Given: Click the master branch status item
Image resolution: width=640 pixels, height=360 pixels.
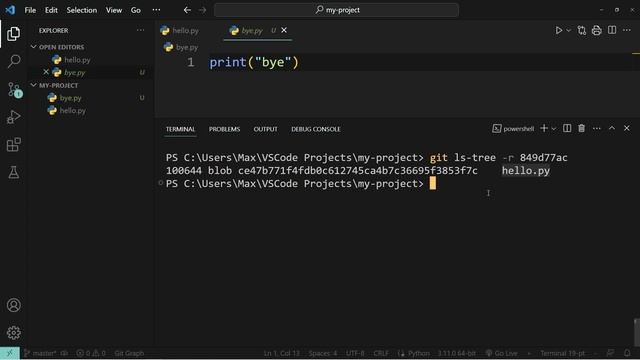Looking at the screenshot, I should click(40, 353).
